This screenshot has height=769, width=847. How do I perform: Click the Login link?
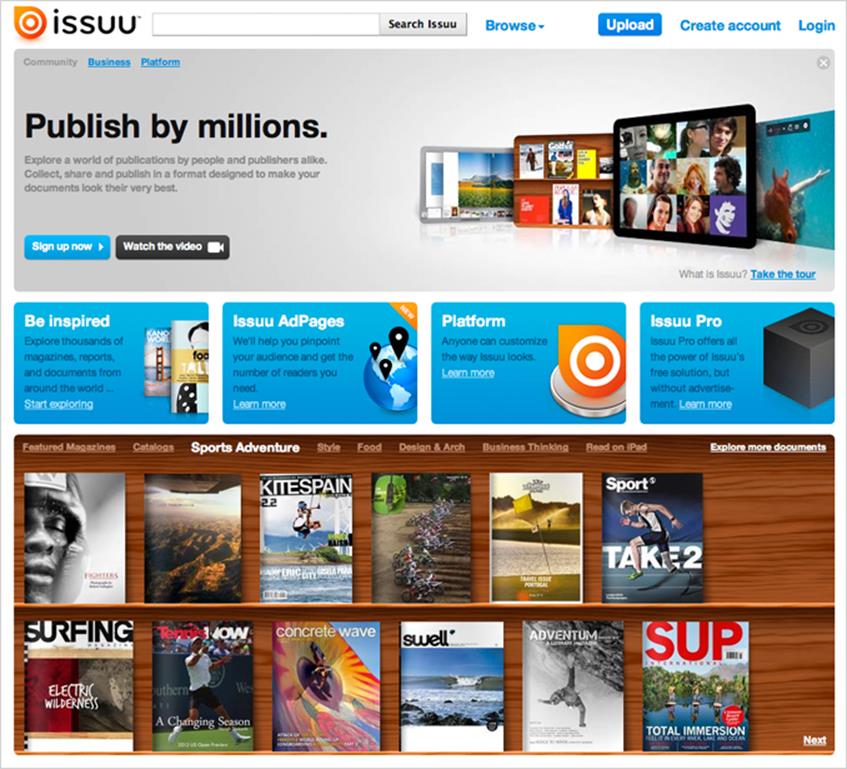816,25
